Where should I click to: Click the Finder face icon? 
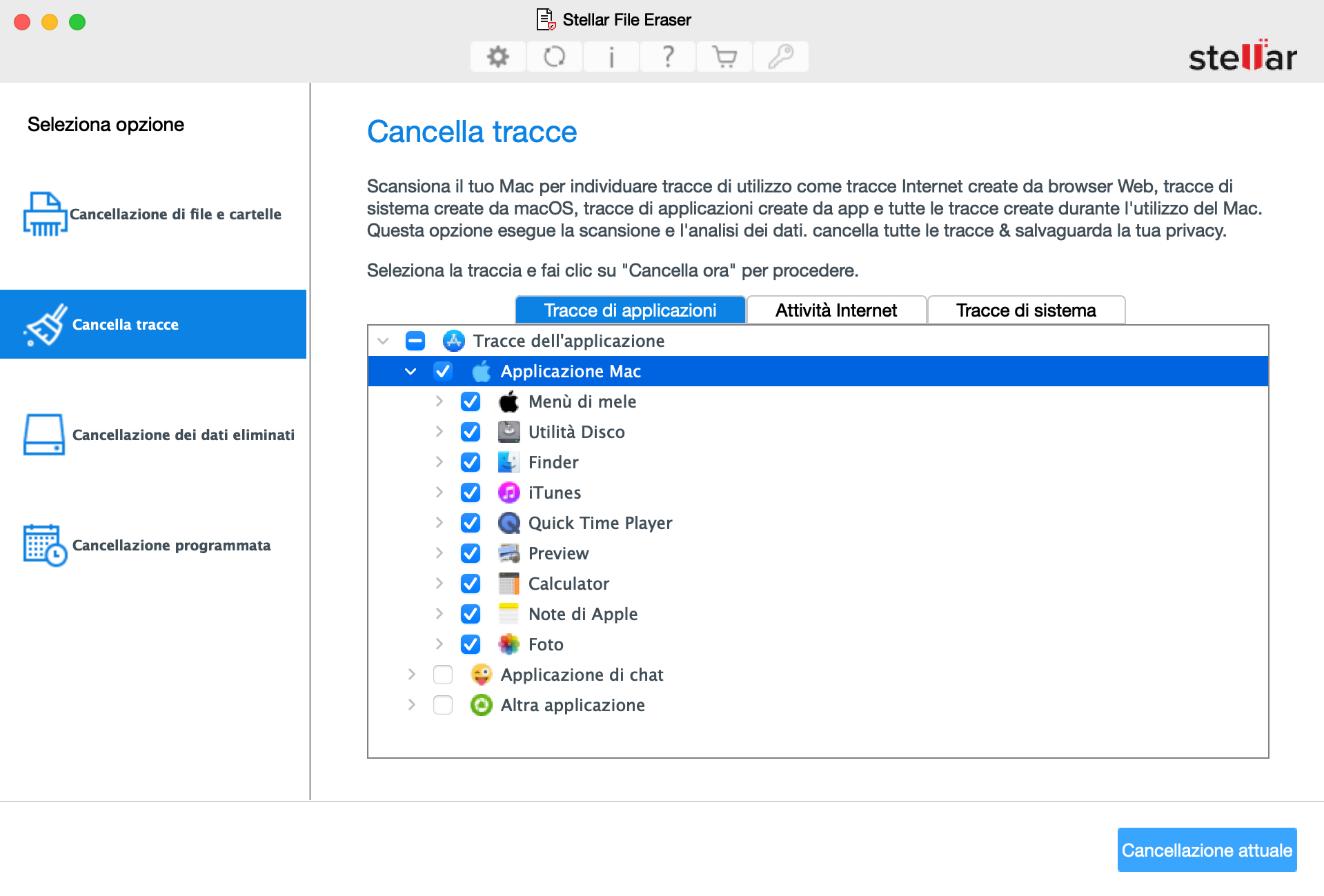[508, 462]
